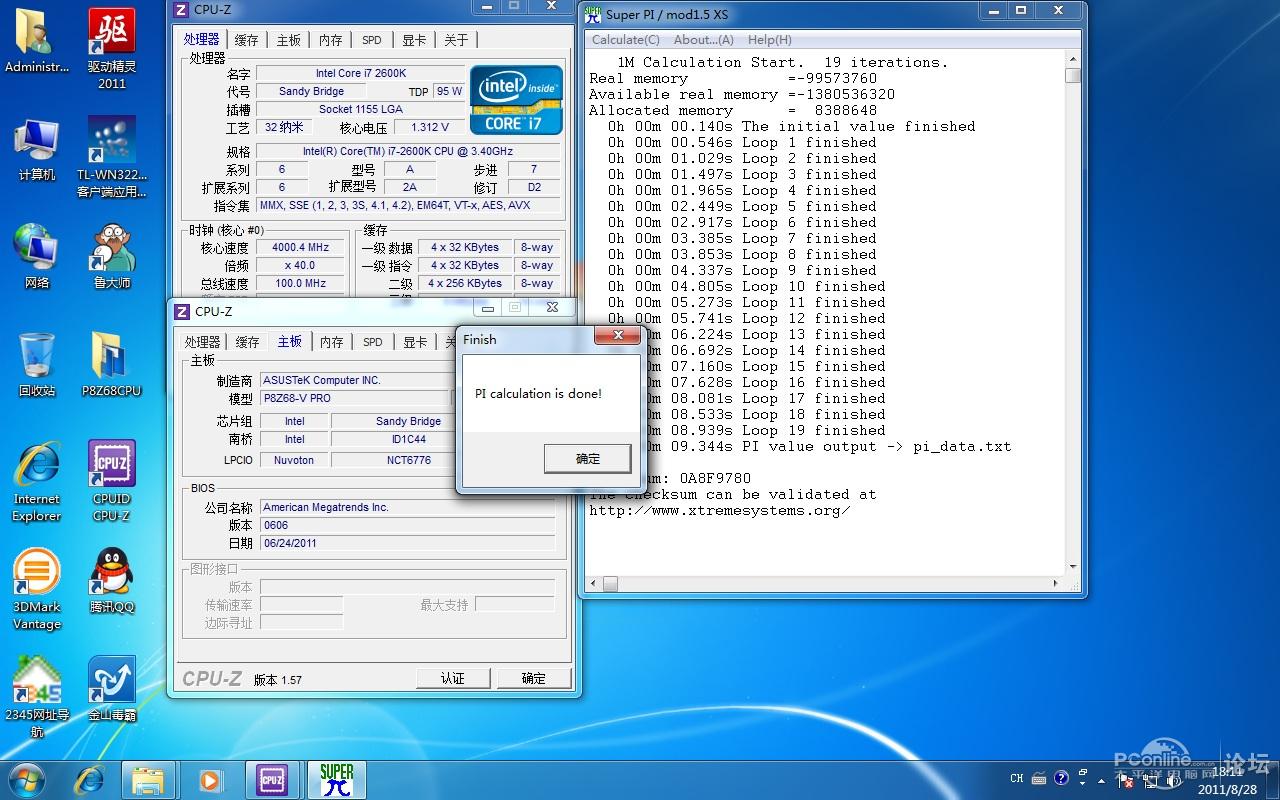
Task: Launch 鲁大师 desktop shortcut
Action: pos(112,258)
